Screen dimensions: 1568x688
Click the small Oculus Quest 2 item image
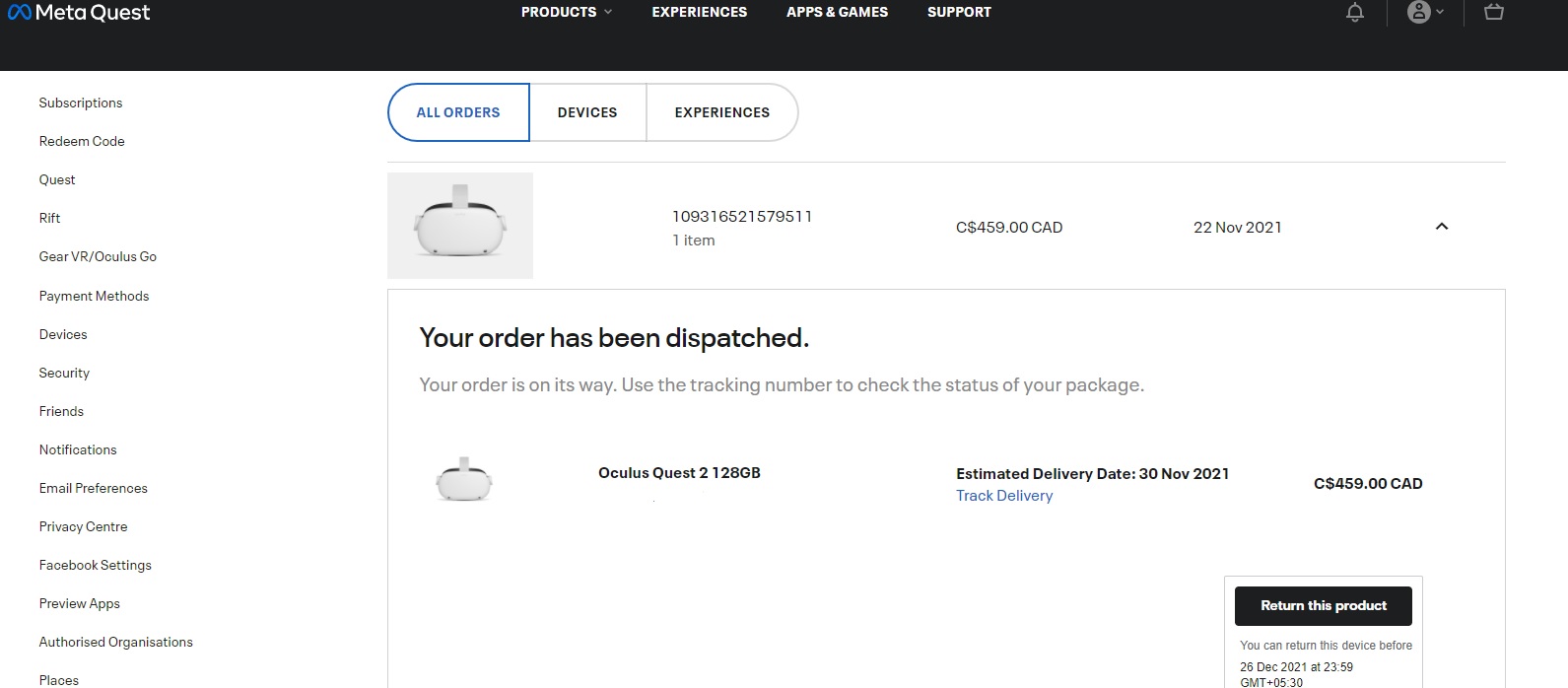(x=464, y=479)
